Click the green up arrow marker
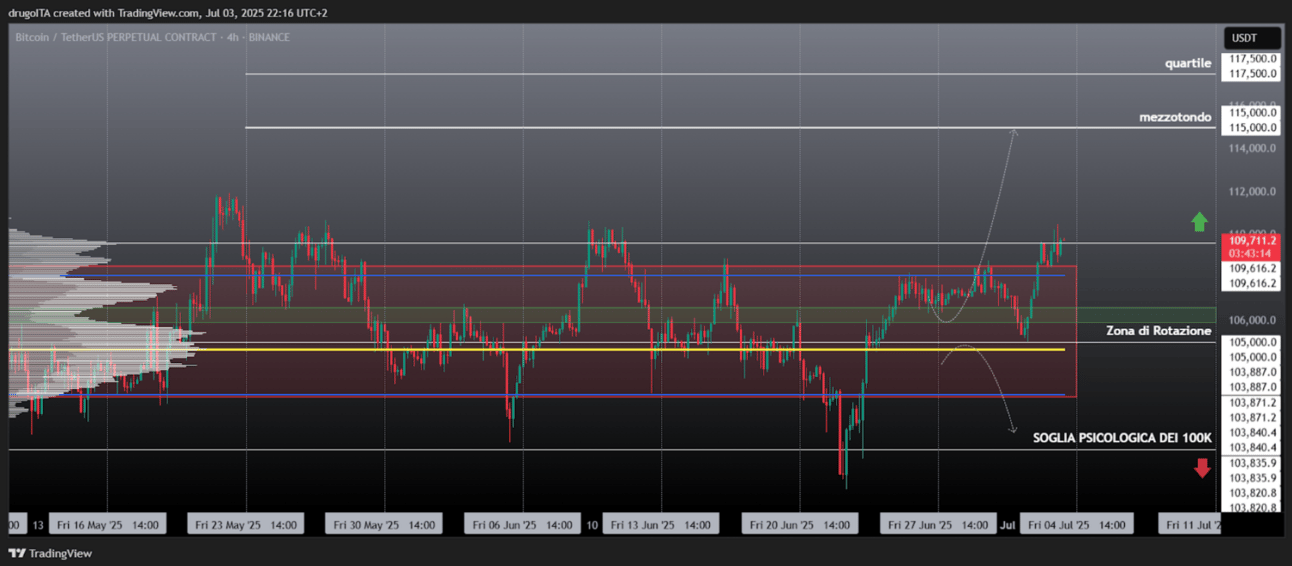 pos(1200,222)
